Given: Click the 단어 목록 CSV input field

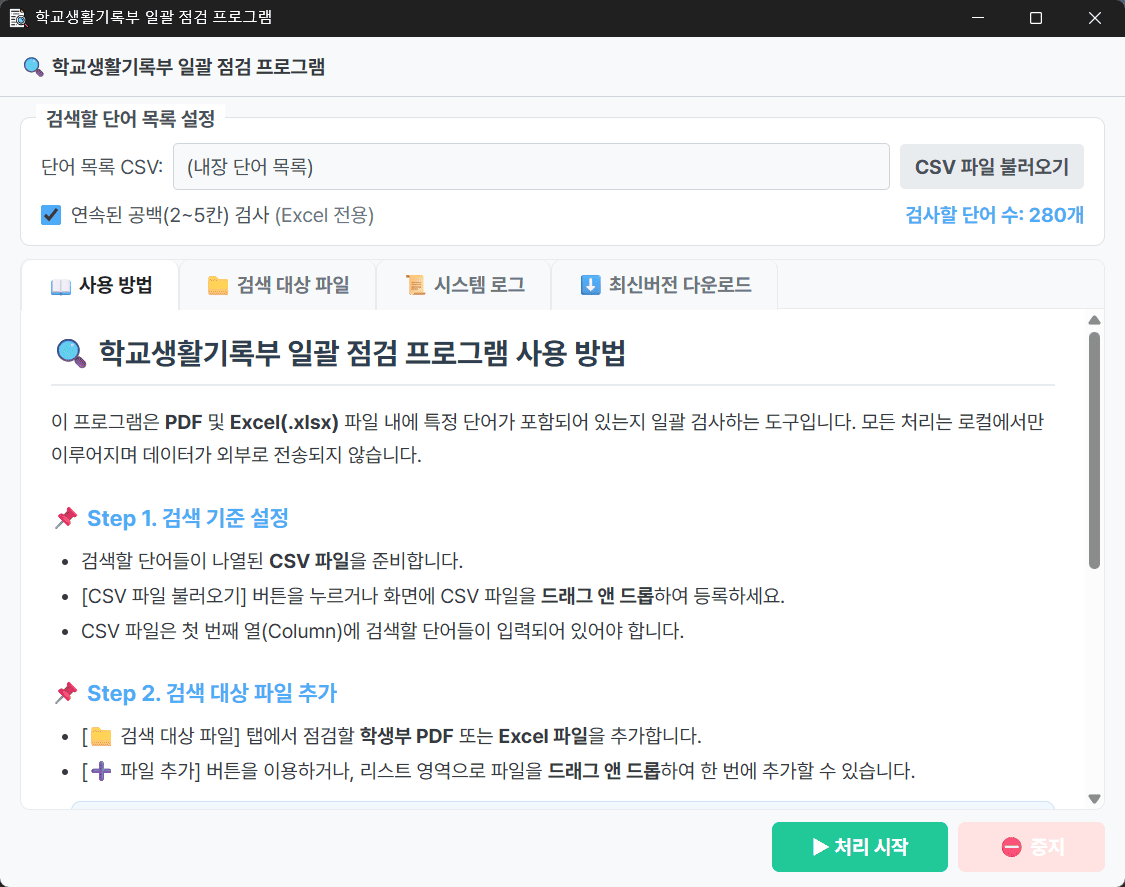Looking at the screenshot, I should [x=531, y=167].
